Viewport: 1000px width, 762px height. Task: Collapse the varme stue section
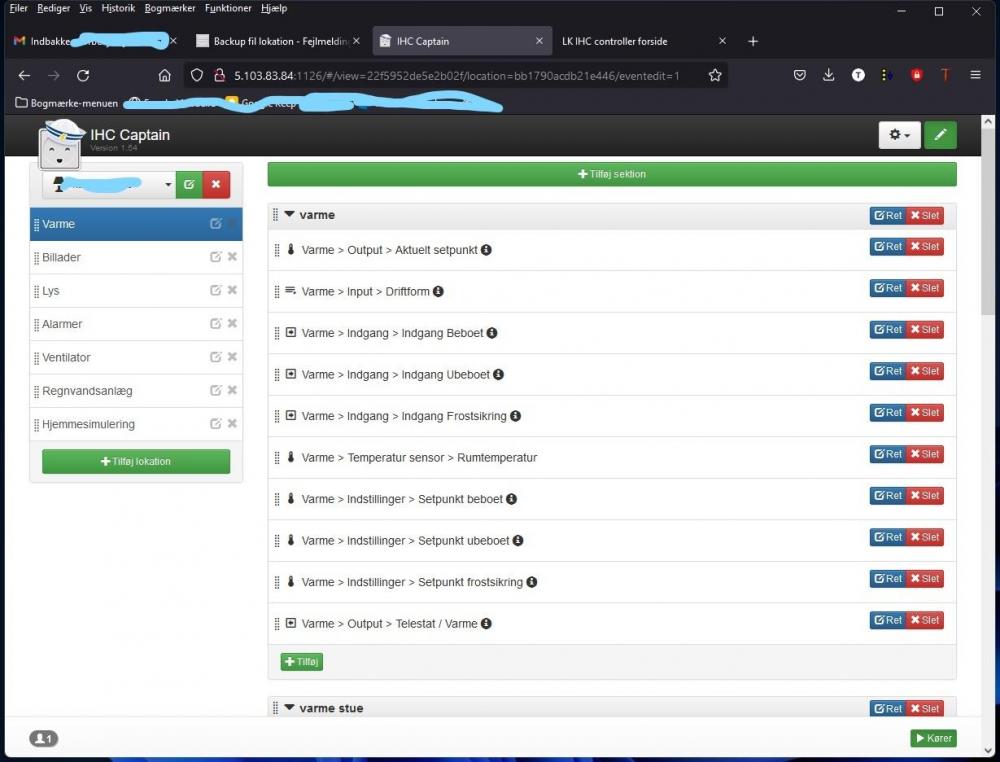tap(290, 708)
